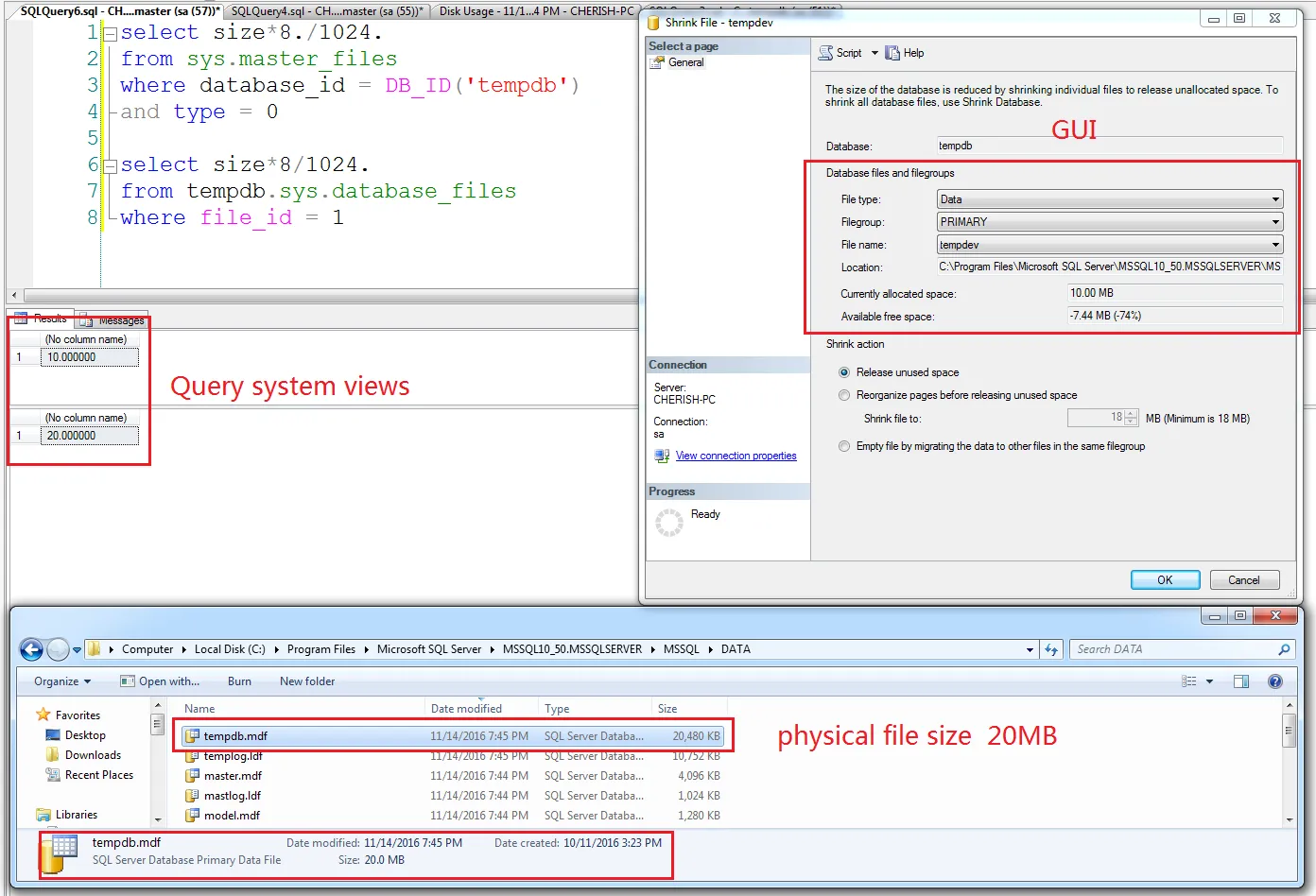Click the Script icon in Shrink File toolbar

825,53
